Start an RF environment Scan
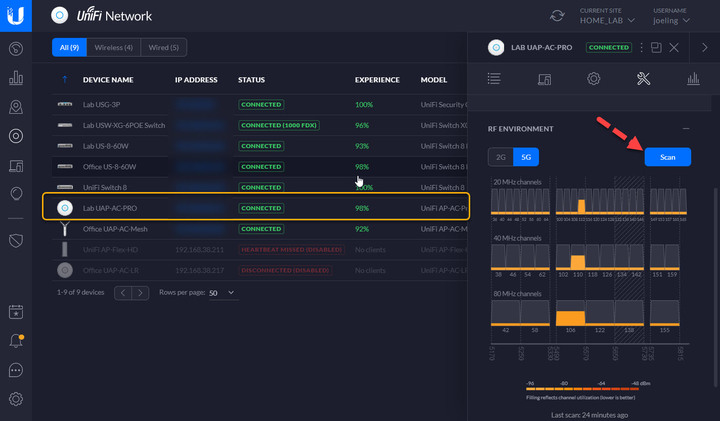 tap(668, 157)
